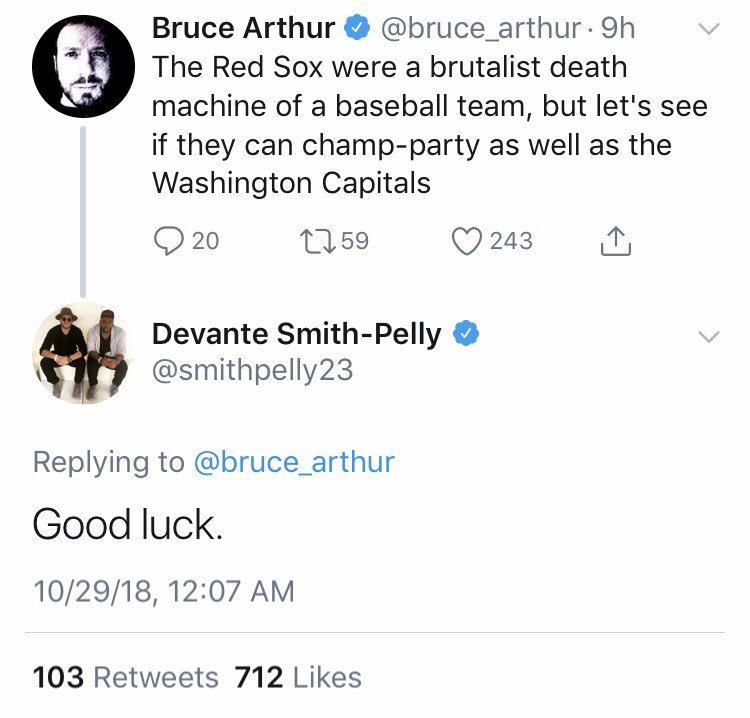750x718 pixels.
Task: Expand options chevron on Bruce Arthur's tweet
Action: 707,31
